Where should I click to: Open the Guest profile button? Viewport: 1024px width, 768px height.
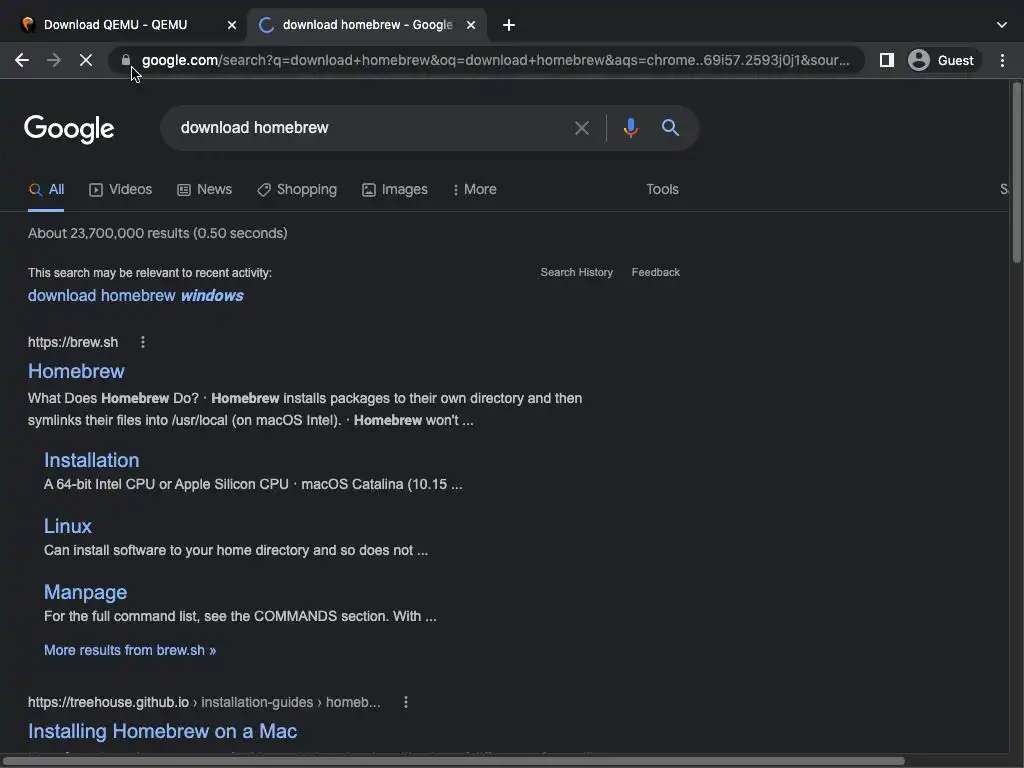tap(944, 60)
